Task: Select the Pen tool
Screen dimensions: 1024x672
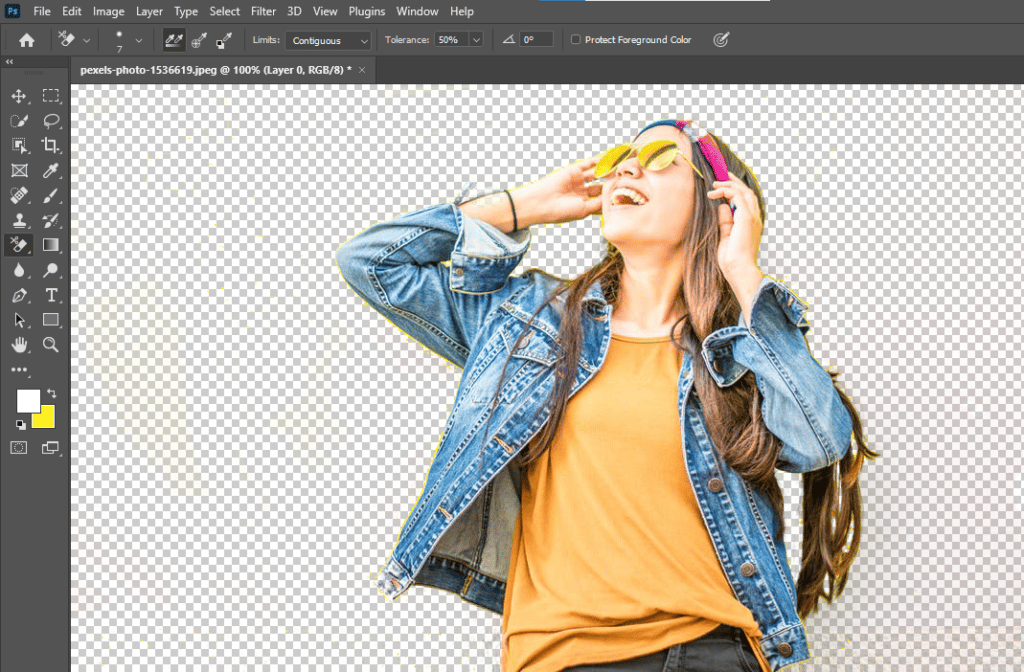Action: pyautogui.click(x=19, y=295)
